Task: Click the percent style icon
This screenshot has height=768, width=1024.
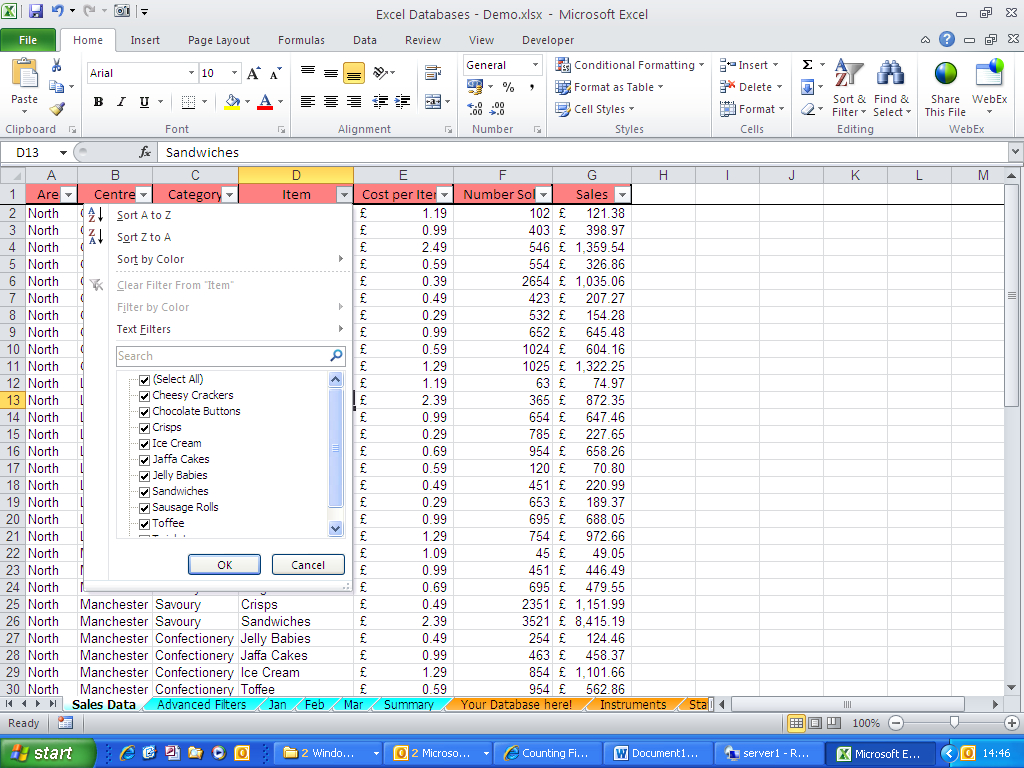Action: click(508, 87)
